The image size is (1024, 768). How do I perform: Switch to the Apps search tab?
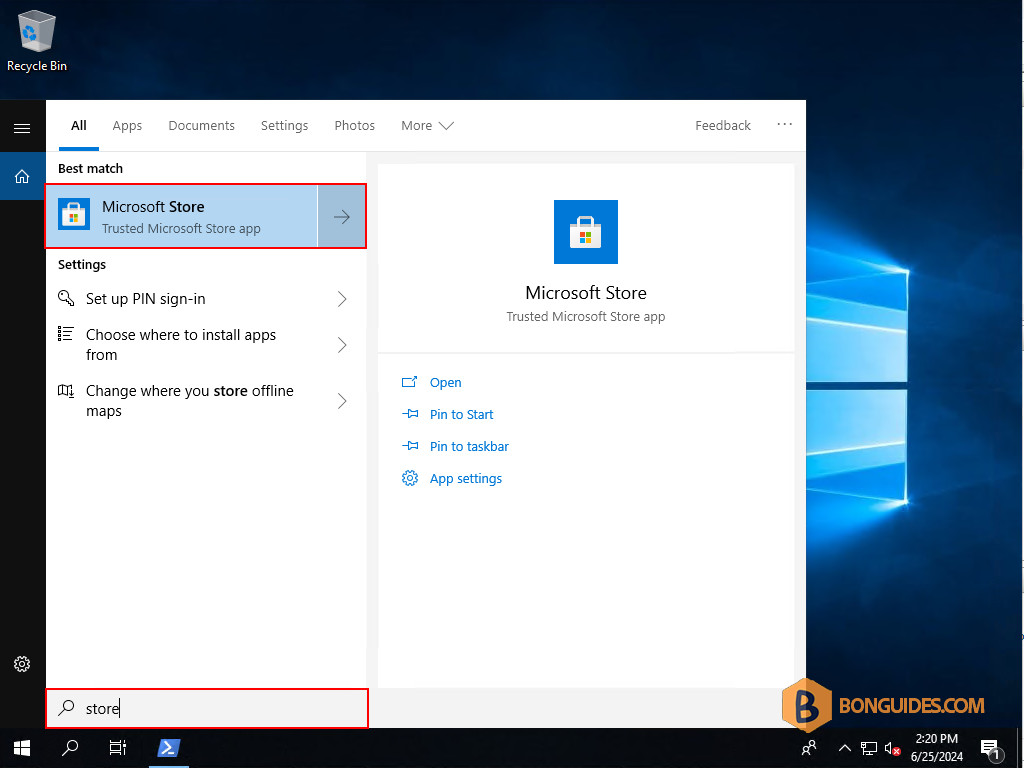(x=127, y=125)
